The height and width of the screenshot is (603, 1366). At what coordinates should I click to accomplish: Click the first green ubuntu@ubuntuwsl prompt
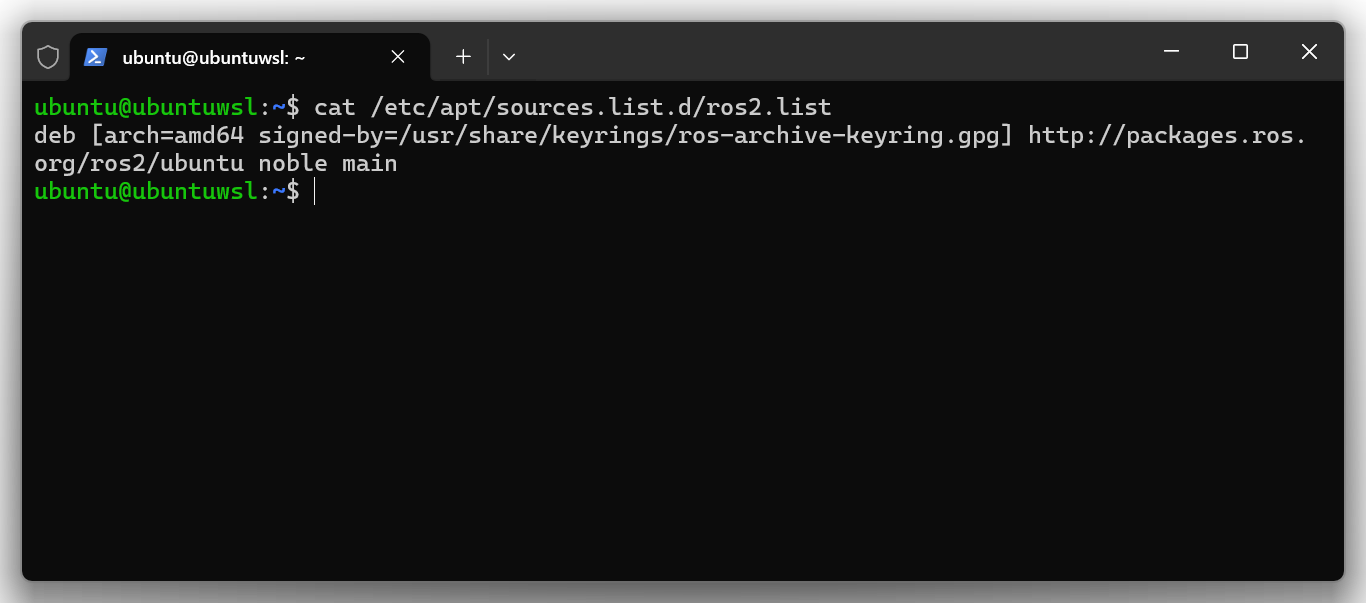tap(146, 107)
